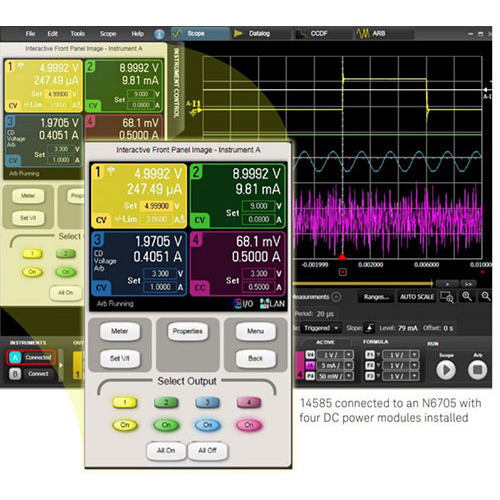Click the zoom out magnifier icon at far right
This screenshot has height=500, width=500.
point(486,297)
